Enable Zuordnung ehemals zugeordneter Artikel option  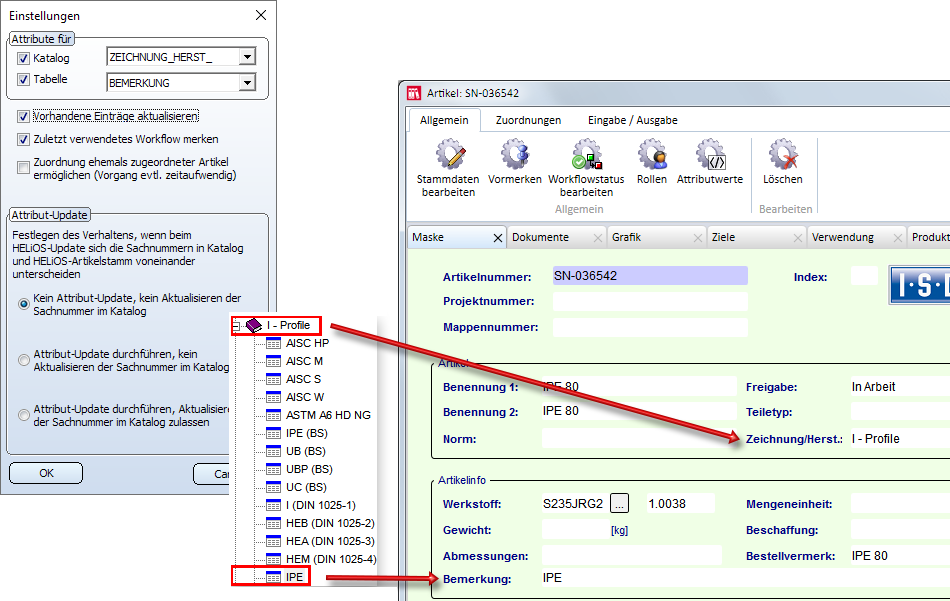point(24,167)
